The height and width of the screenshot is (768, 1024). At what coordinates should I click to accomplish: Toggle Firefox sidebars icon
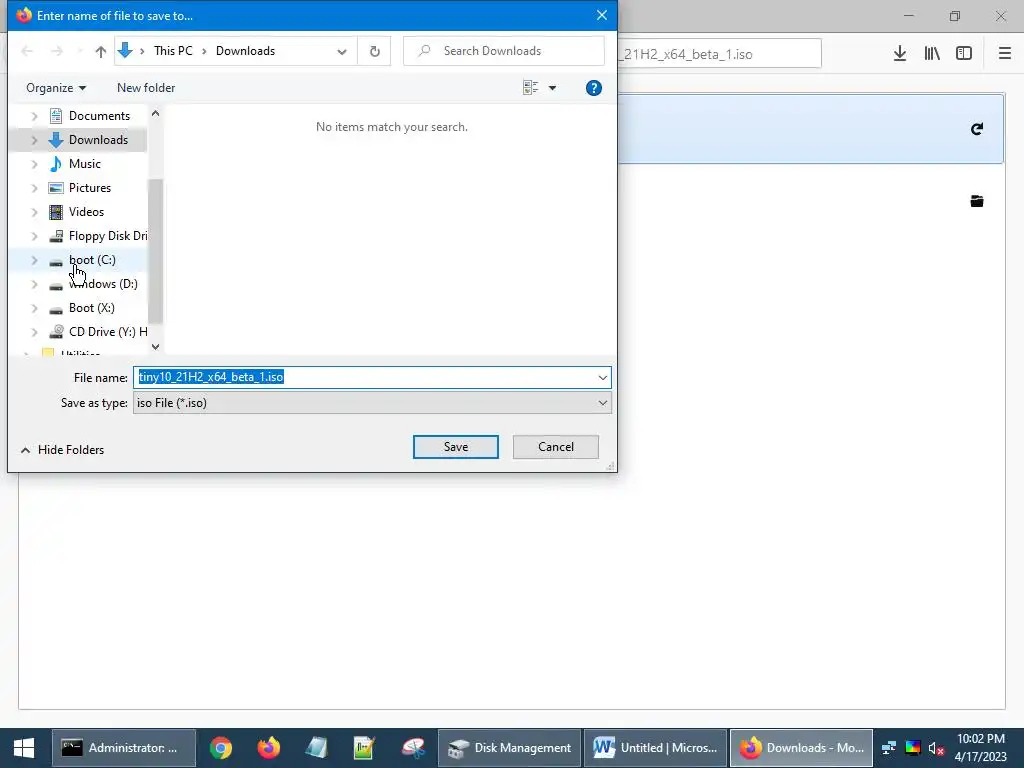coord(964,54)
